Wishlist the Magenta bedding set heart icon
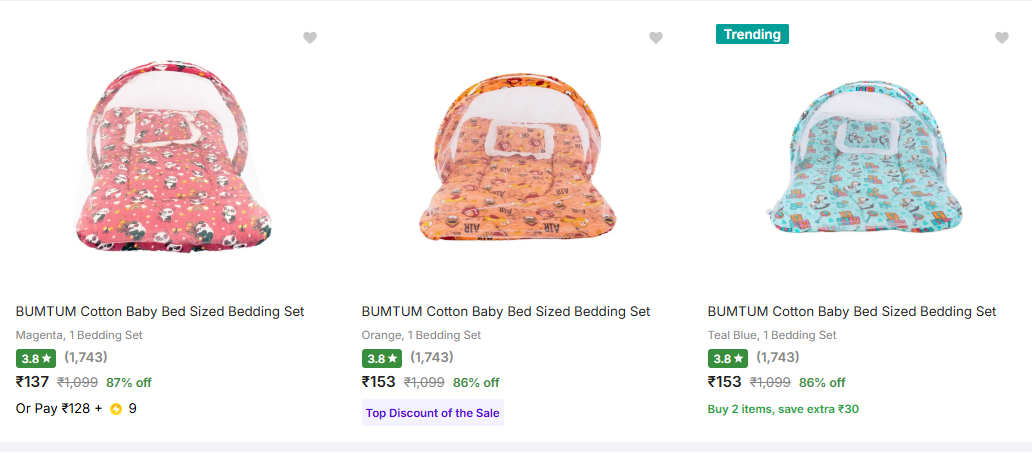 [310, 38]
